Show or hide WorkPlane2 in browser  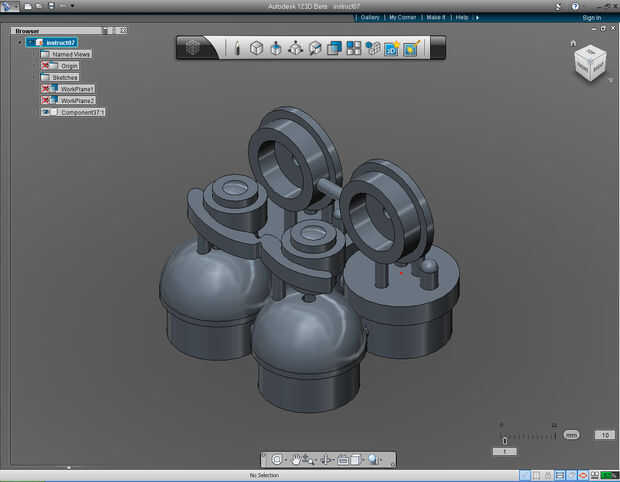pos(46,101)
